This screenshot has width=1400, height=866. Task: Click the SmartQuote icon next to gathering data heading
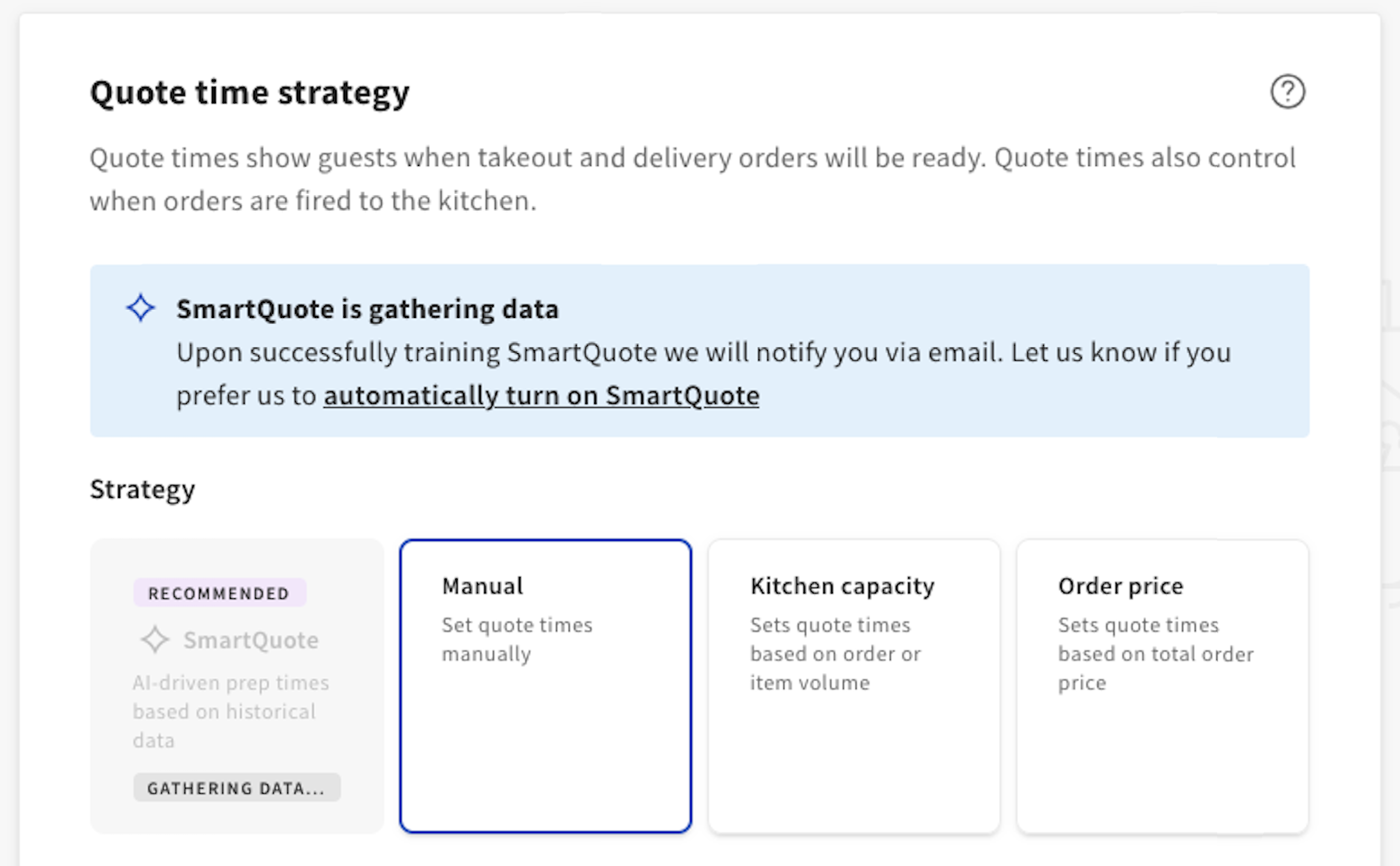pos(140,309)
